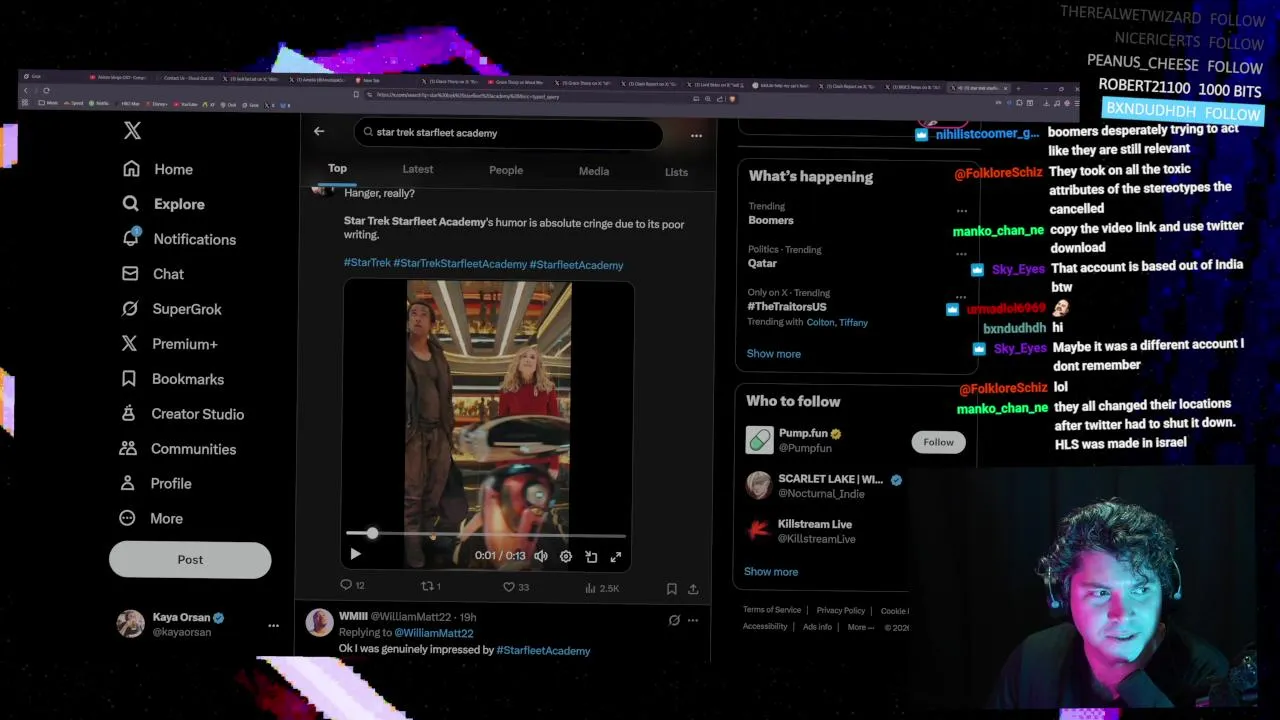This screenshot has width=1280, height=720.
Task: Click the @WilliamMatt22 replying-to link
Action: coord(433,633)
